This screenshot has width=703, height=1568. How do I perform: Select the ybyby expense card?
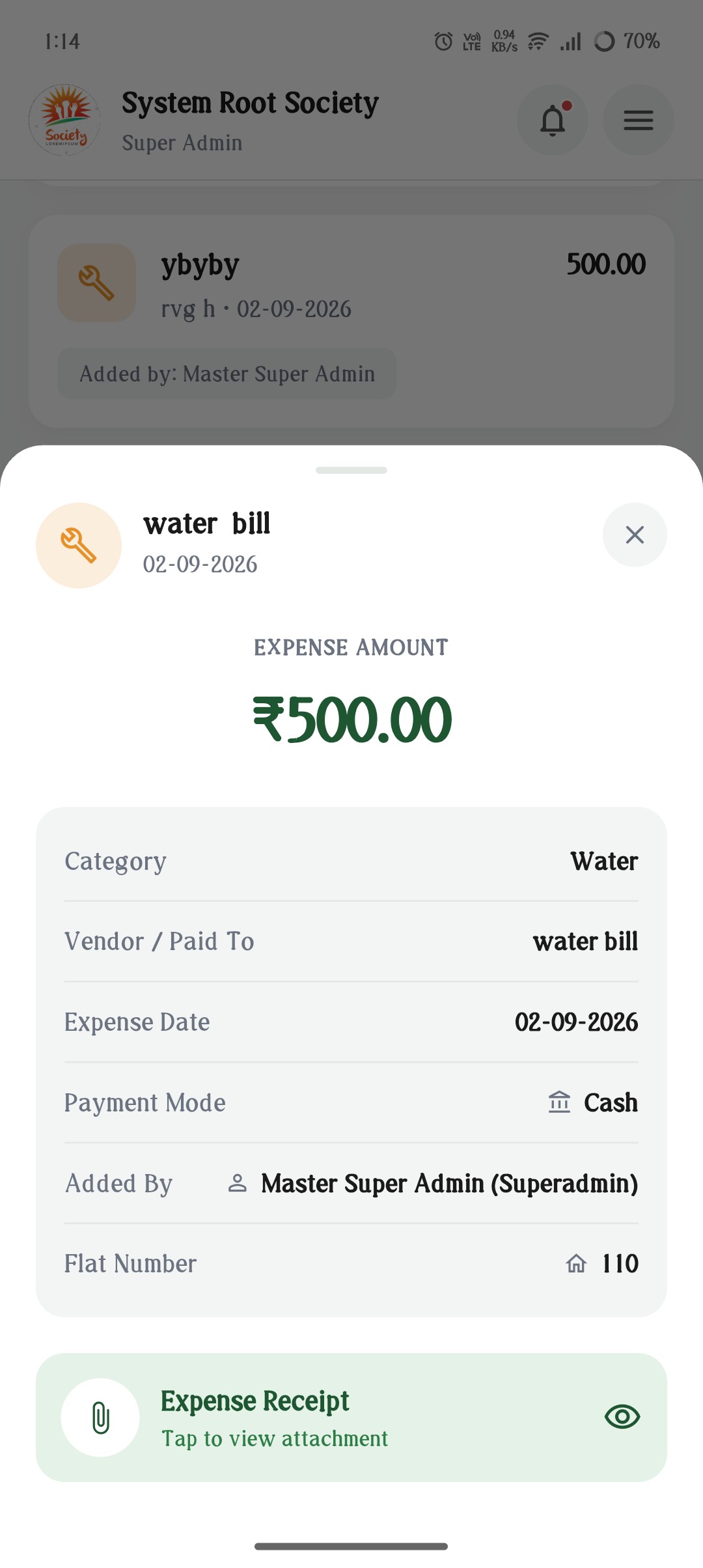pos(351,321)
